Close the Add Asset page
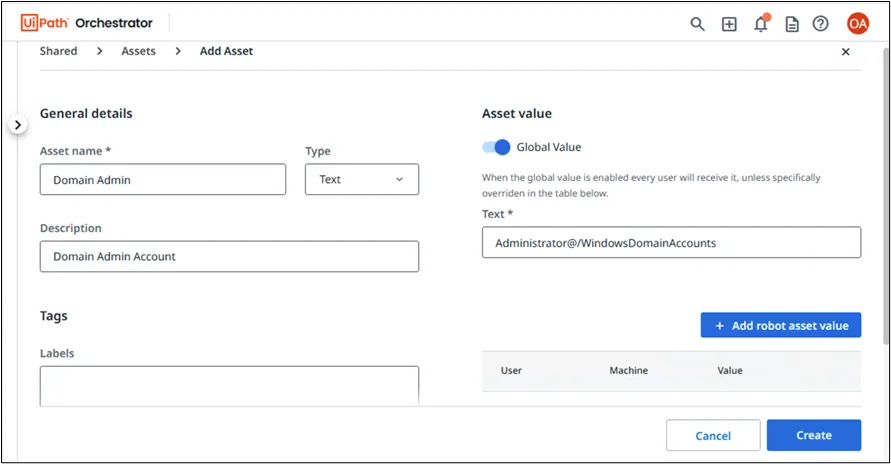Screen dimensions: 891x464 coord(846,52)
